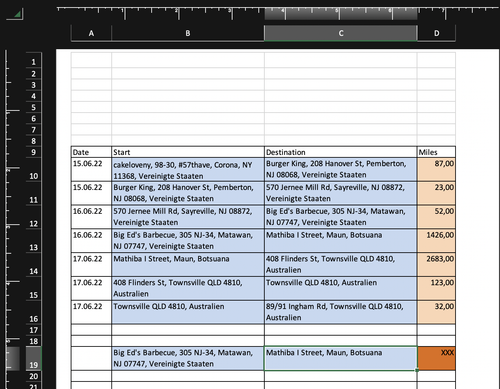Select miles value 87,00

pos(436,170)
